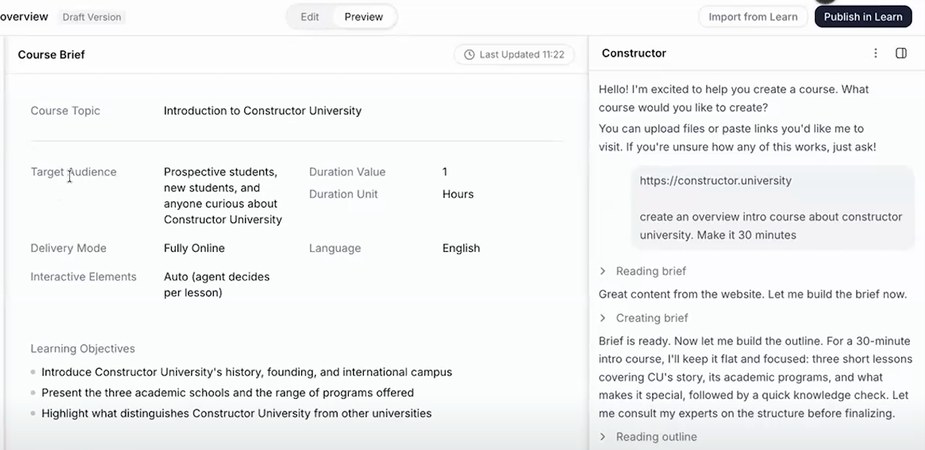
Task: Expand the Creating brief step
Action: [x=644, y=318]
